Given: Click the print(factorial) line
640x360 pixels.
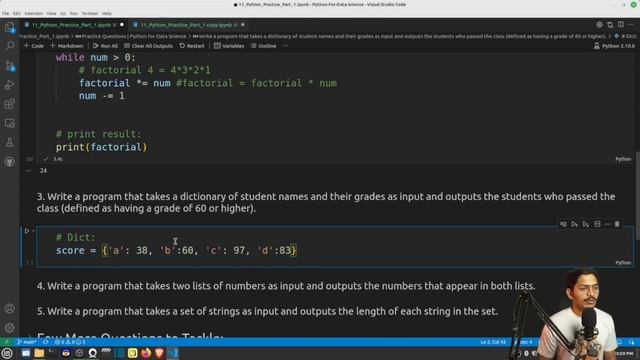Looking at the screenshot, I should pos(101,147).
